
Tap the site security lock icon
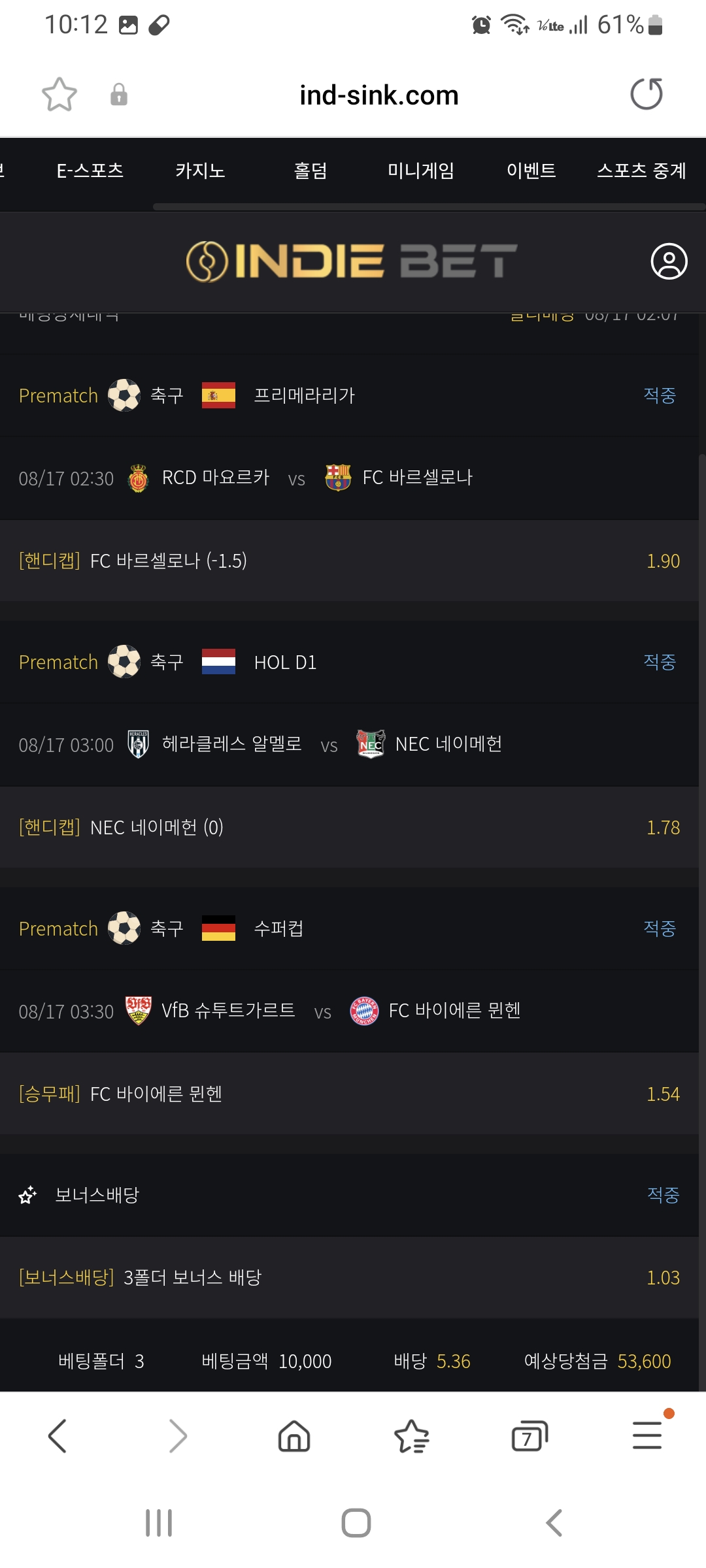coord(118,95)
